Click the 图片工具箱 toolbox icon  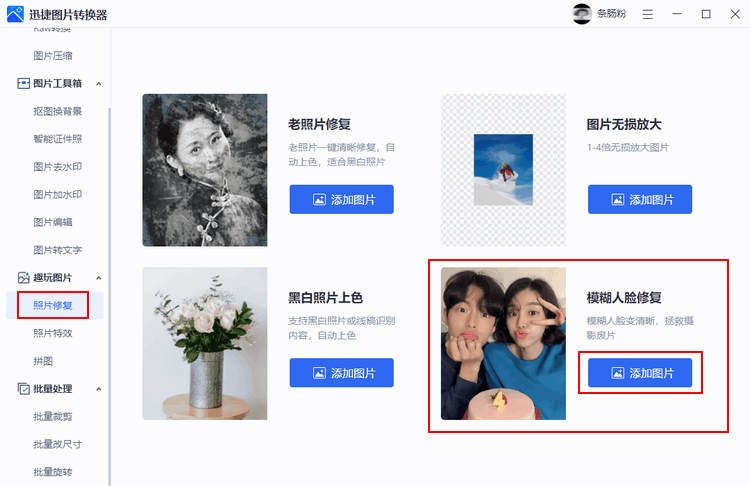tap(23, 84)
